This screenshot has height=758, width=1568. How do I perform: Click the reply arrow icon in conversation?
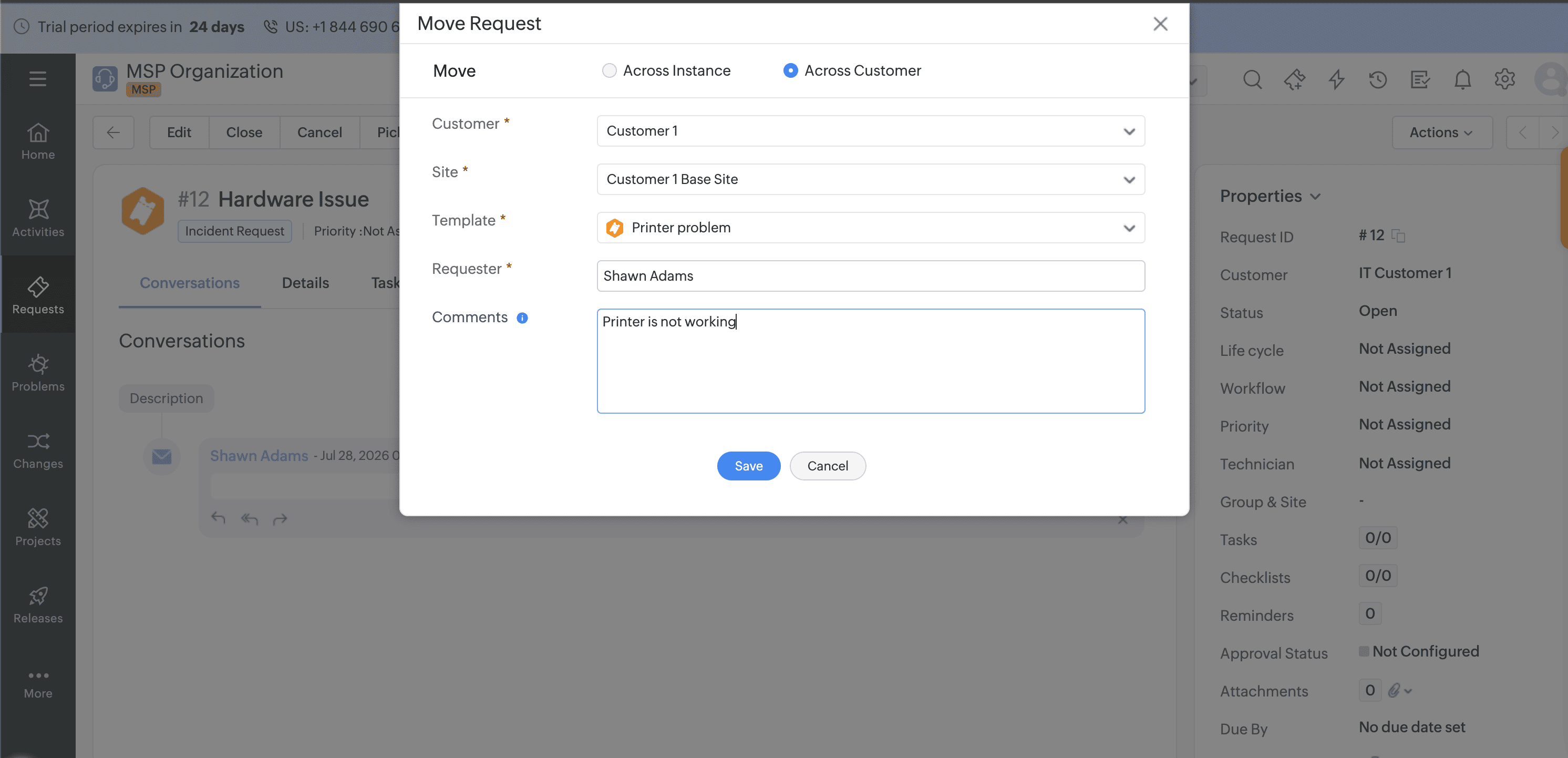(x=218, y=518)
